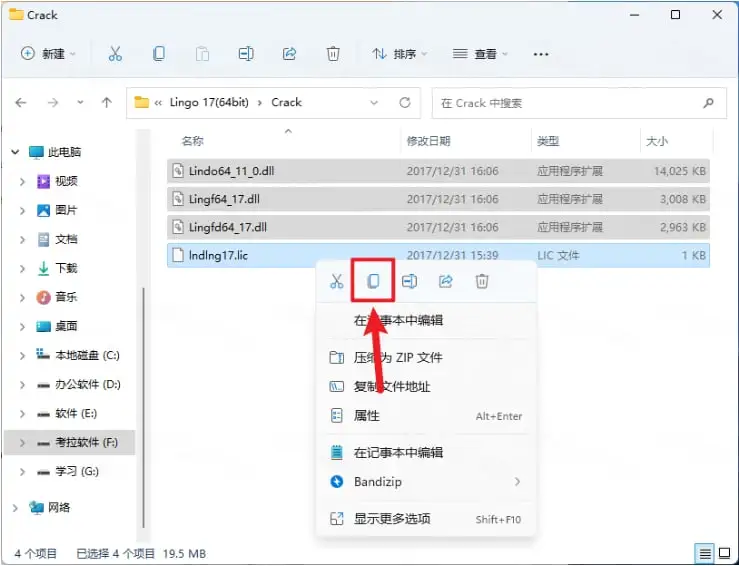739x566 pixels.
Task: Click the toolbar Share icon
Action: click(x=289, y=54)
